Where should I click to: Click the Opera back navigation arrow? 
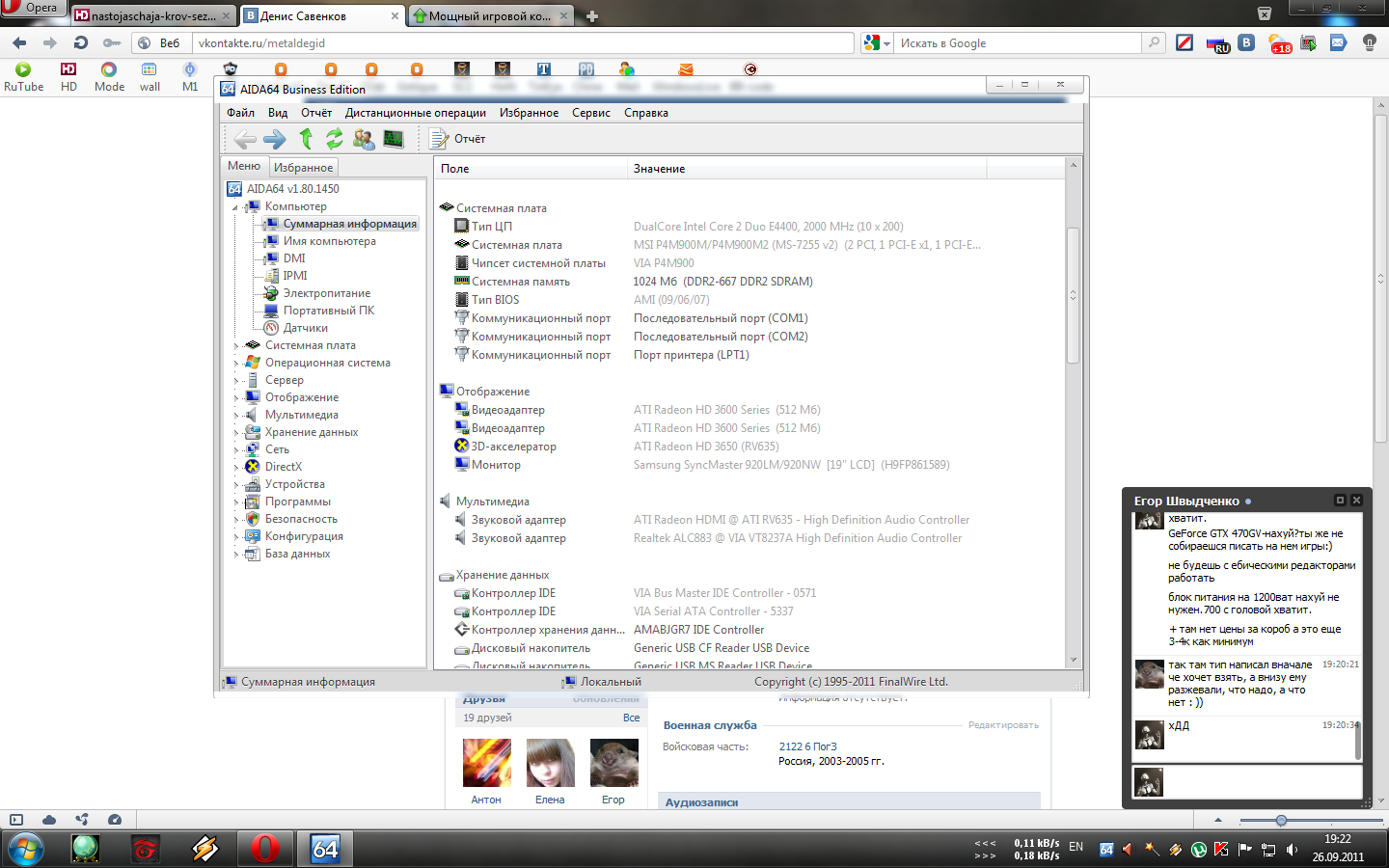coord(19,42)
